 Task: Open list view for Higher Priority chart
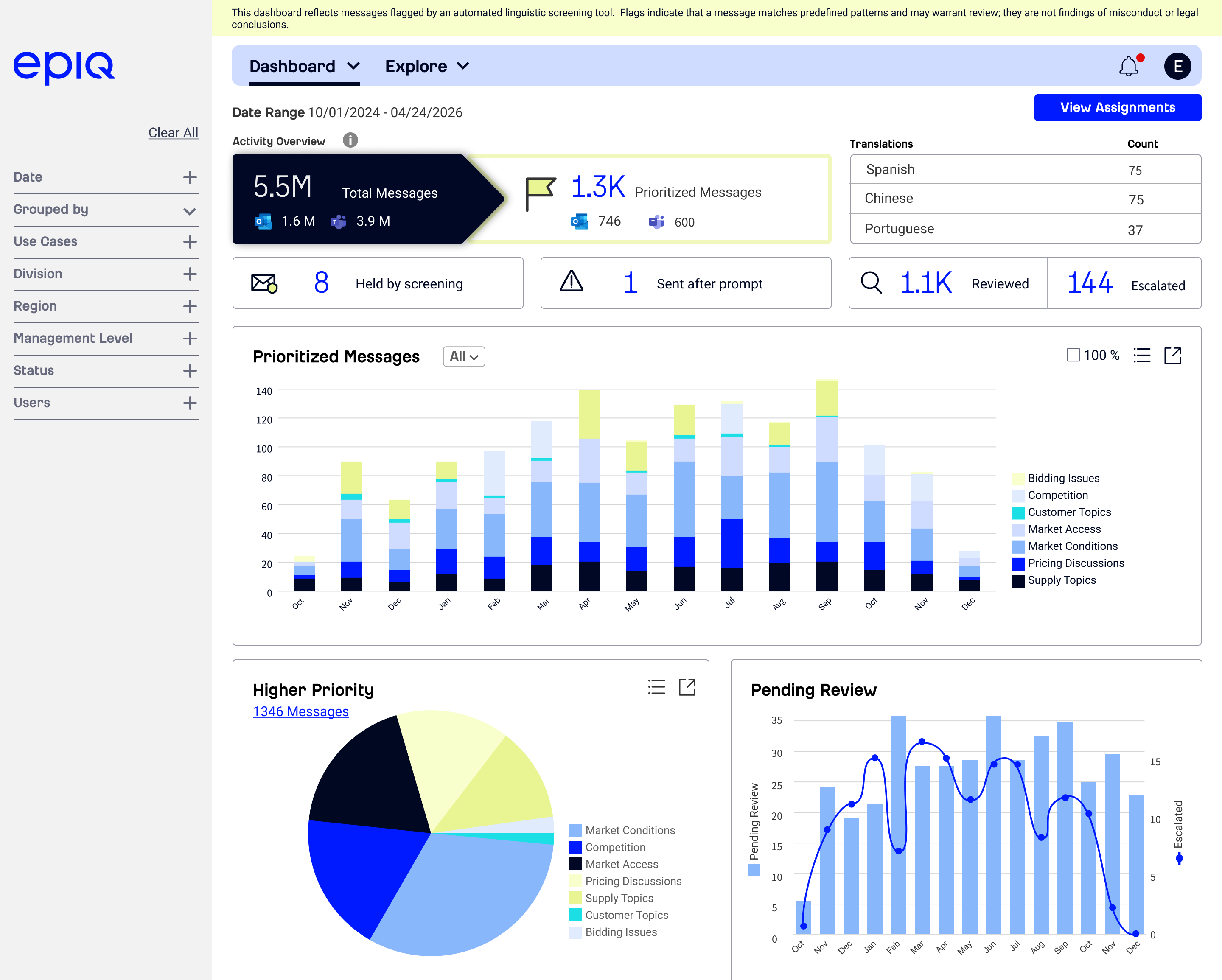[656, 687]
